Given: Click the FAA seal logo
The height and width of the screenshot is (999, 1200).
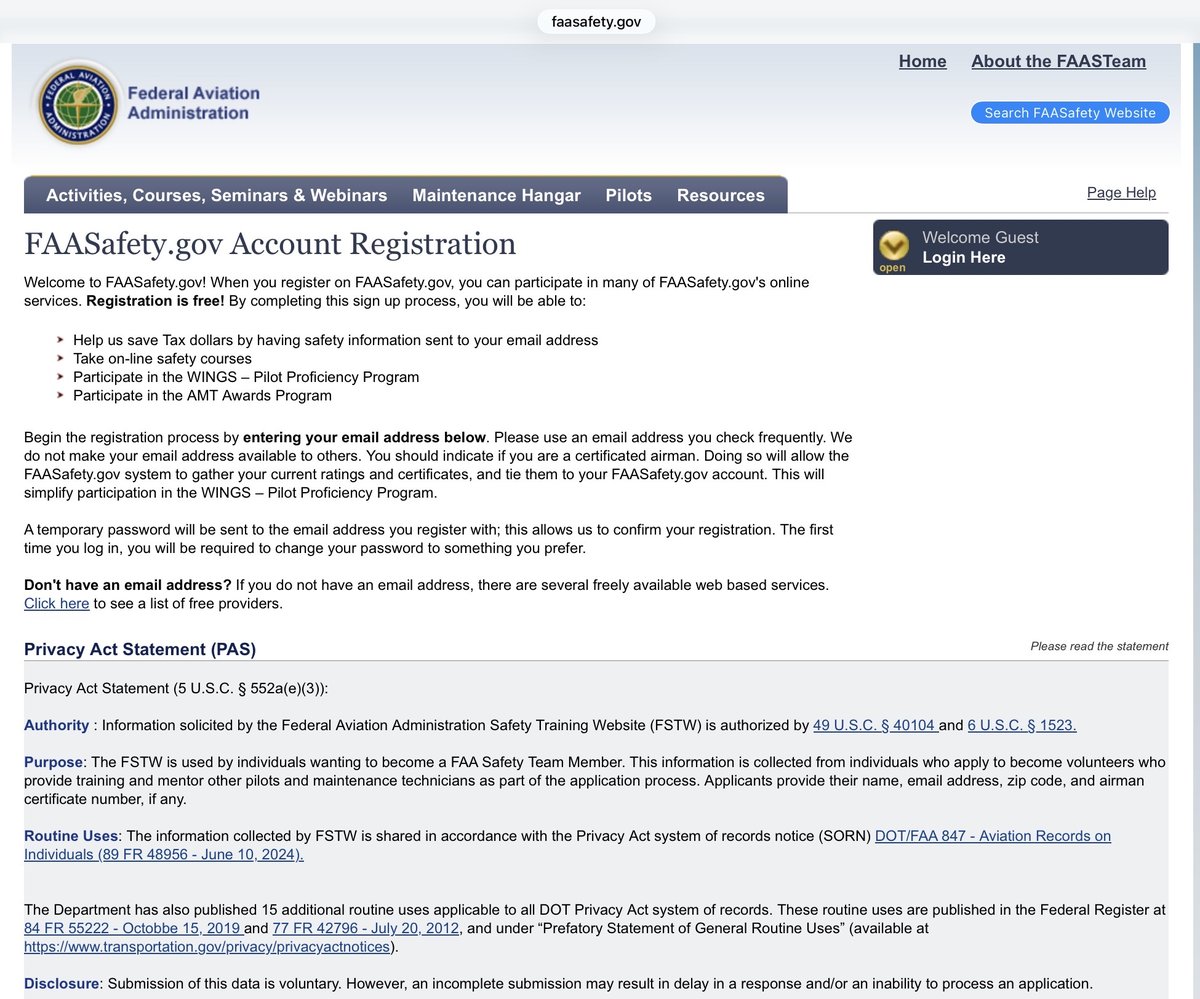Looking at the screenshot, I should [78, 102].
